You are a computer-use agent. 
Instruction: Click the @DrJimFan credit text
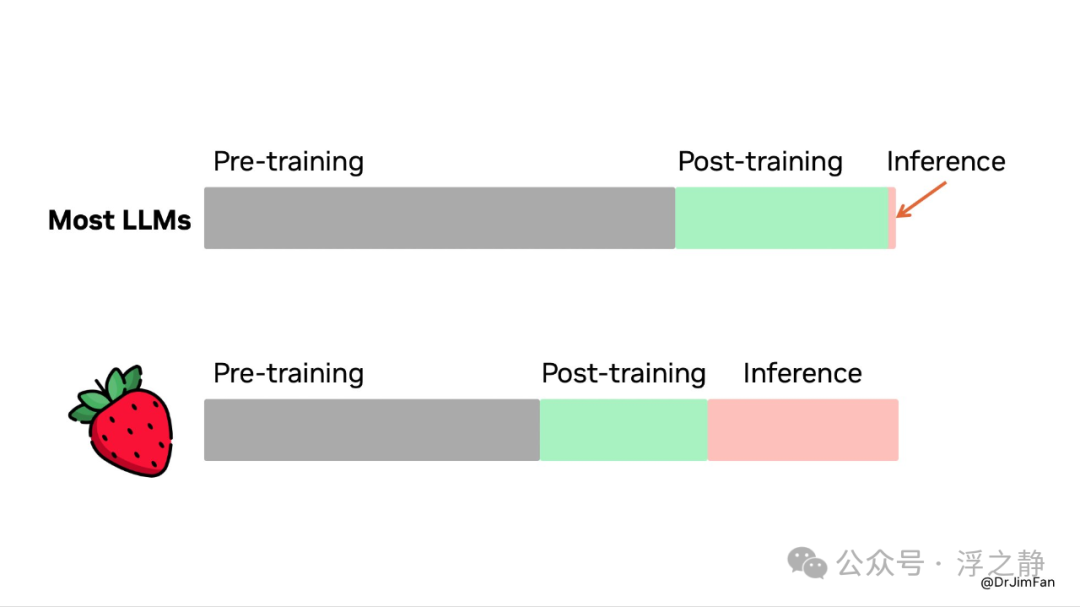point(1017,582)
